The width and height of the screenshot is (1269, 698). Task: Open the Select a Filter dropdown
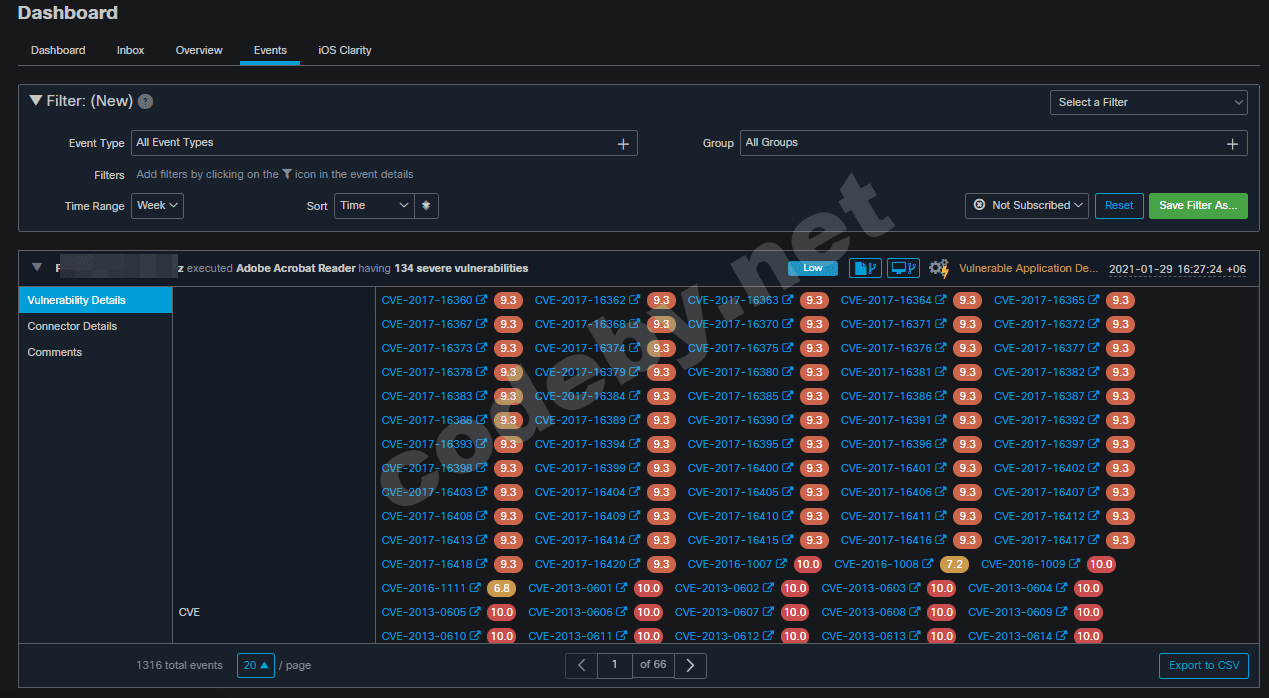tap(1148, 102)
